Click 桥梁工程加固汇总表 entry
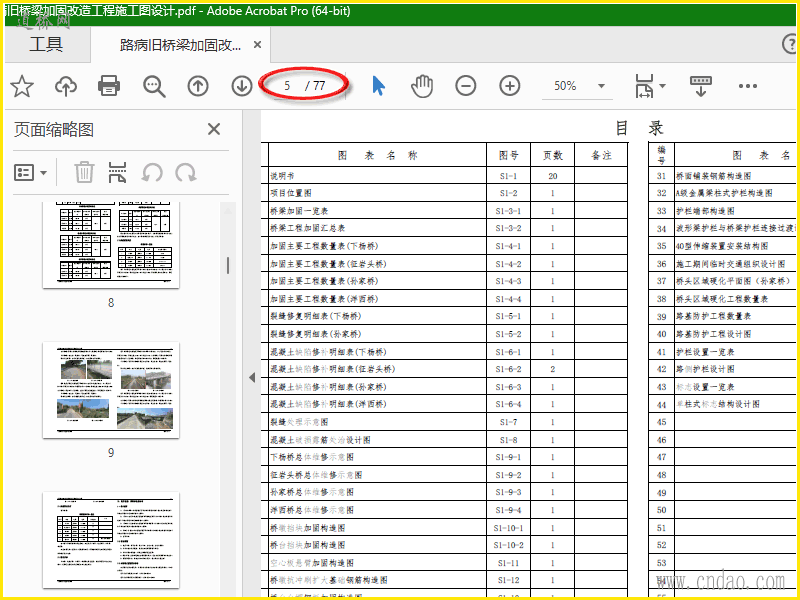Screen dimensions: 800x600 pyautogui.click(x=307, y=228)
